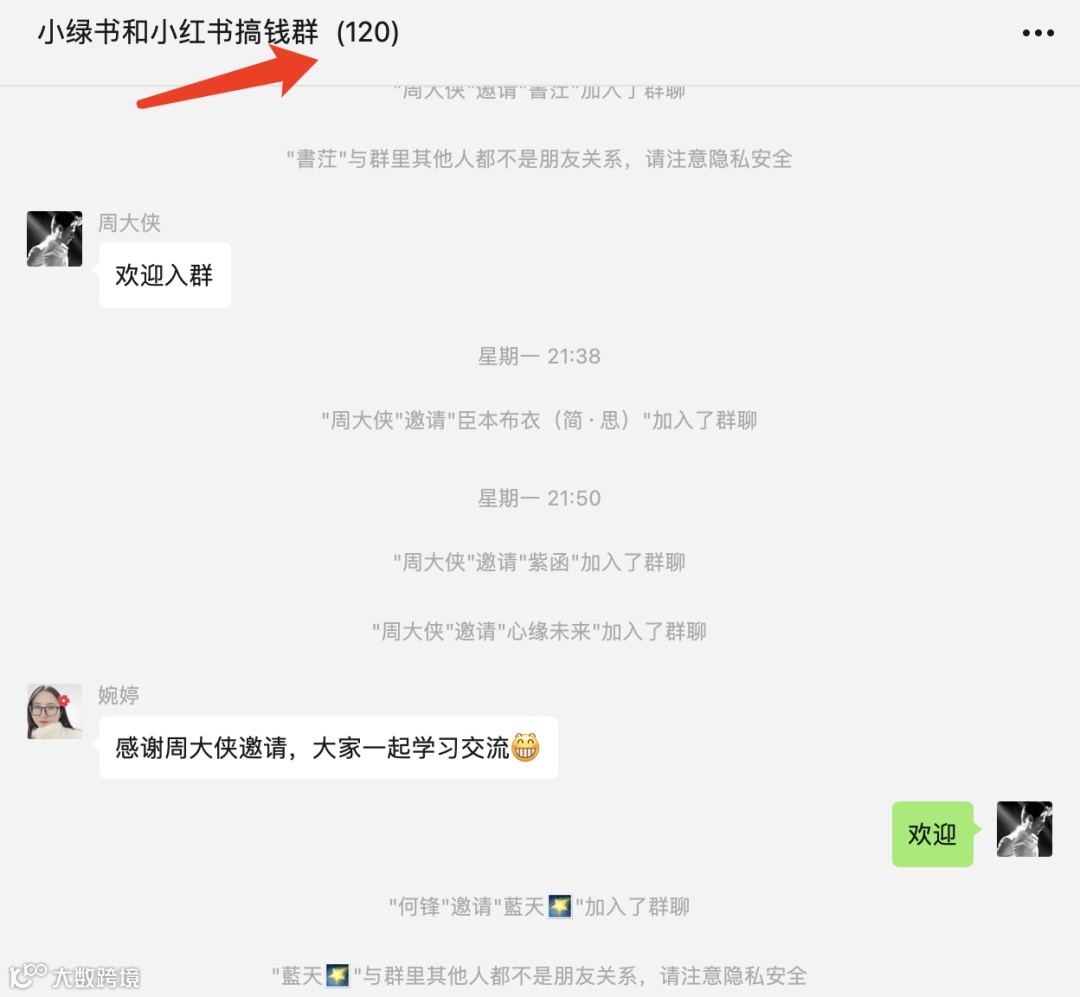The image size is (1080, 997).
Task: Select 婉婷's 感谢周大侠邀请 message bubble
Action: tap(329, 748)
